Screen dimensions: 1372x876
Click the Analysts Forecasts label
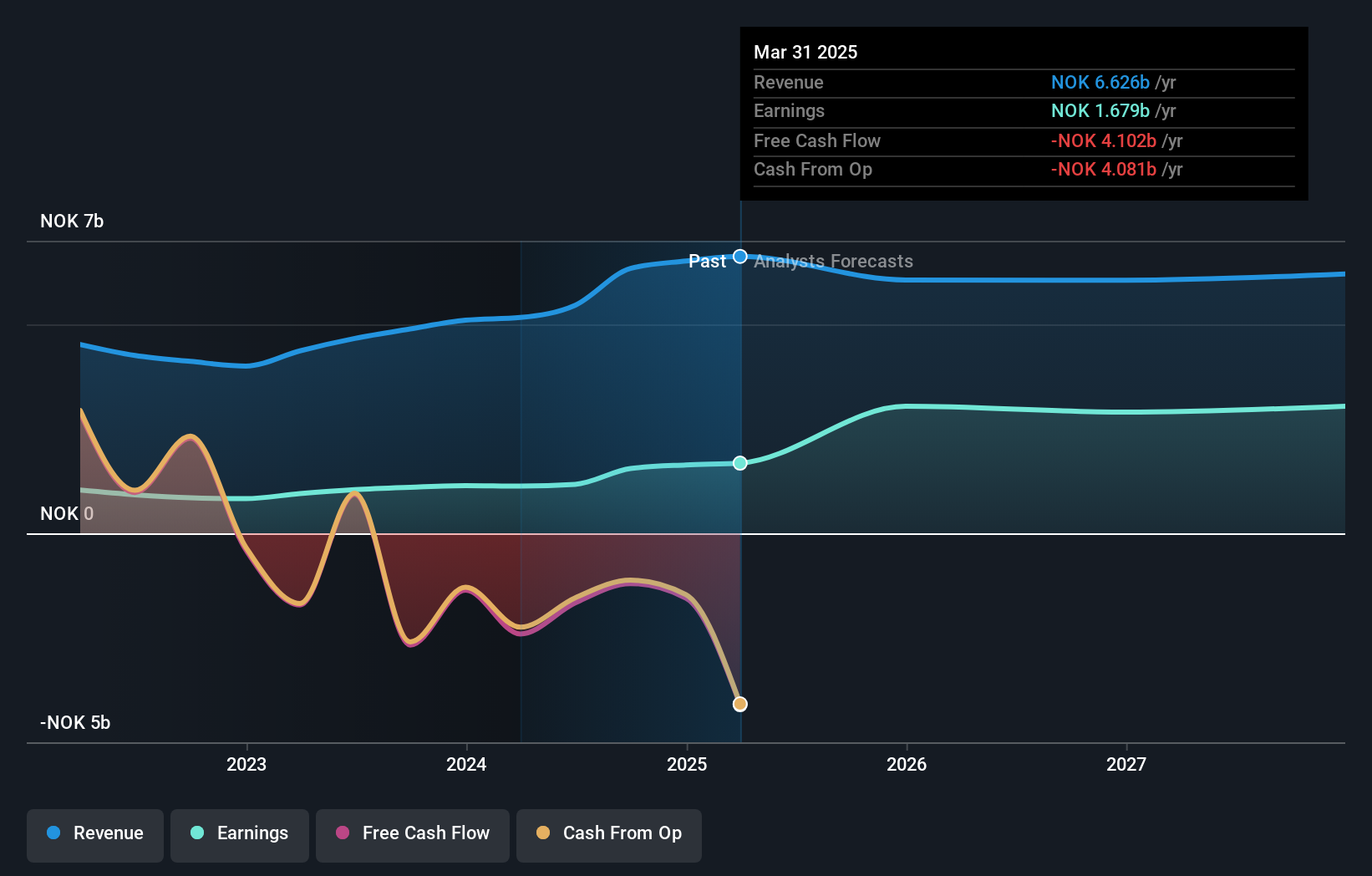[x=833, y=262]
